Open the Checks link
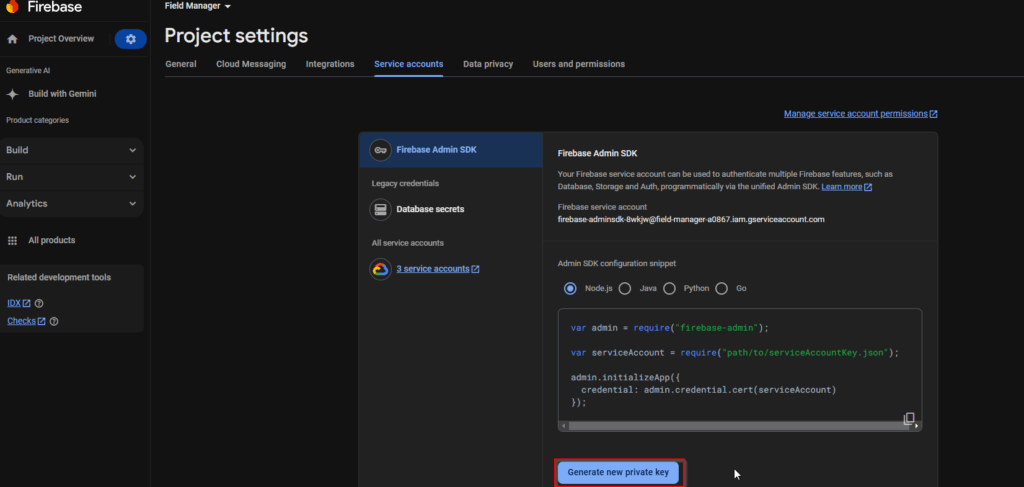The image size is (1024, 487). [26, 321]
